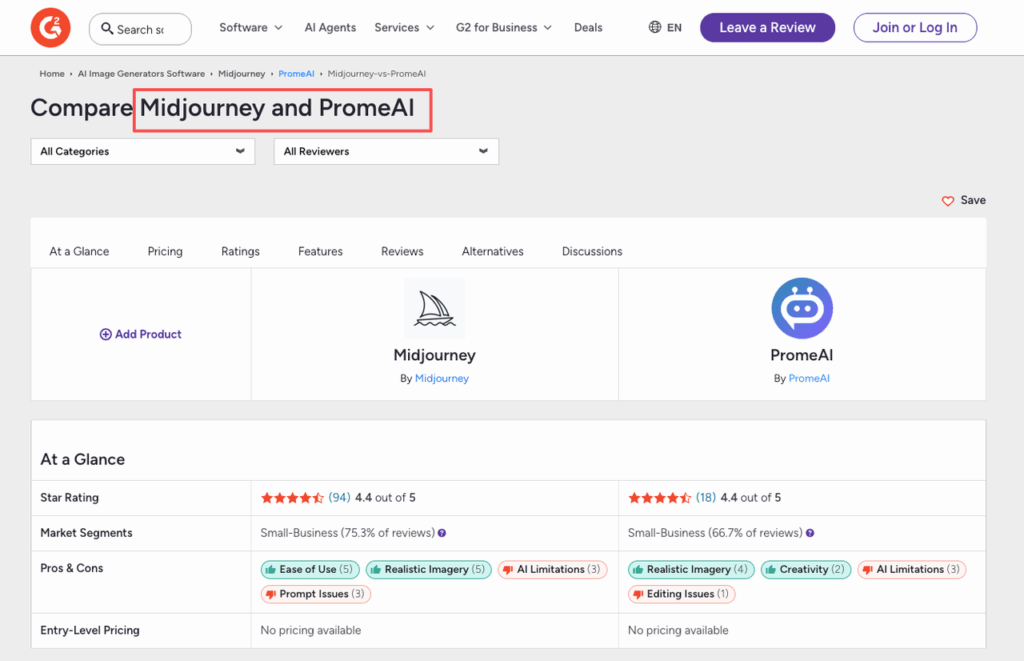Open Midjourney (94) reviews count link
This screenshot has height=661, width=1024.
[340, 498]
